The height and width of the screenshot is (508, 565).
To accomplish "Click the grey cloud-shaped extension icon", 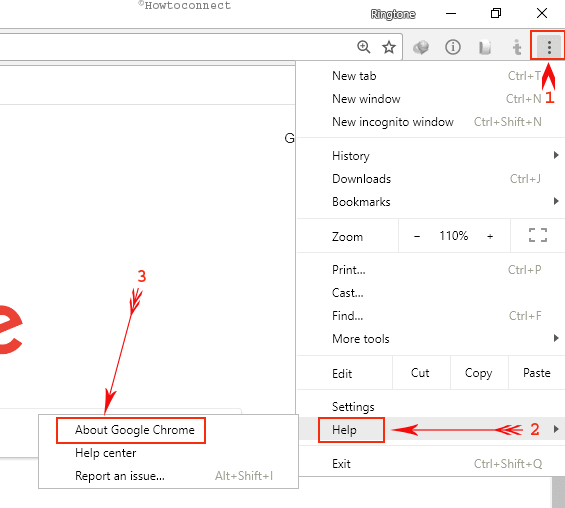I will coord(421,47).
